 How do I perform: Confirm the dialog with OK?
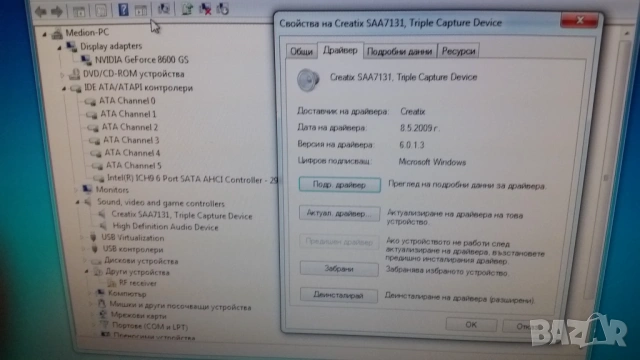tap(471, 325)
